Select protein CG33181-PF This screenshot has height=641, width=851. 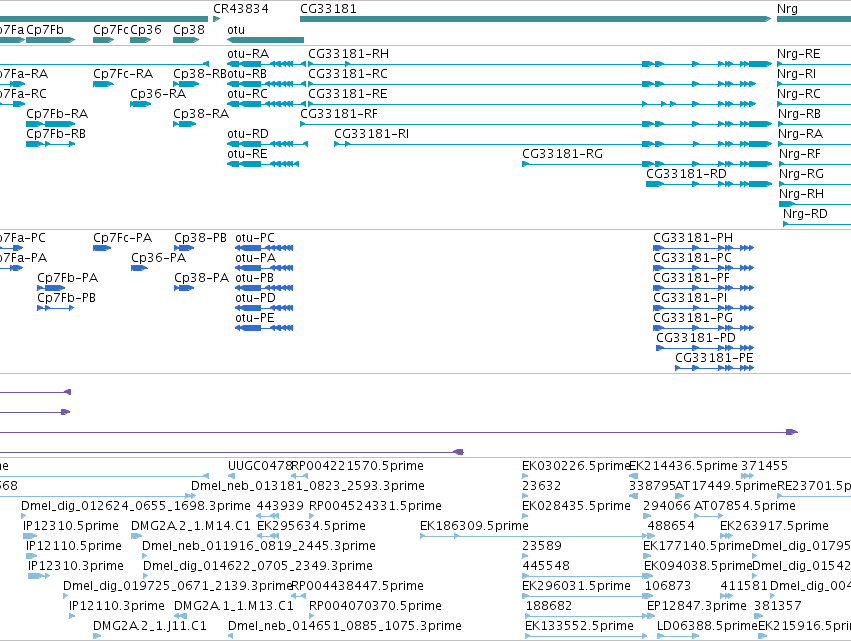(x=703, y=288)
